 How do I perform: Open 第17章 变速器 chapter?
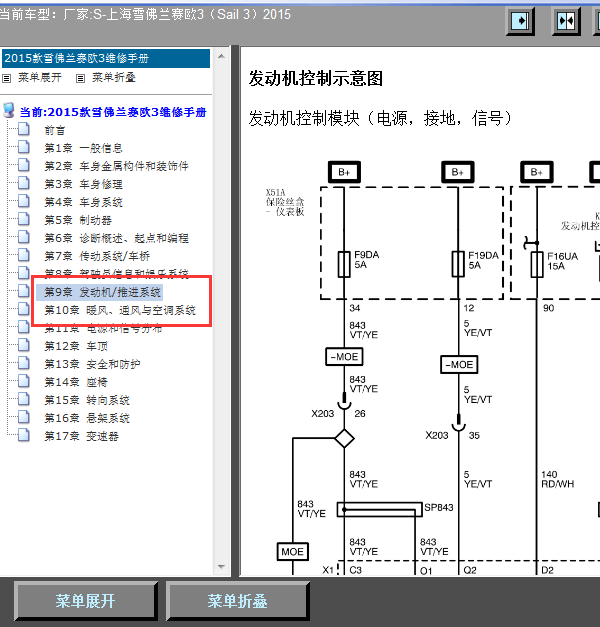[81, 436]
